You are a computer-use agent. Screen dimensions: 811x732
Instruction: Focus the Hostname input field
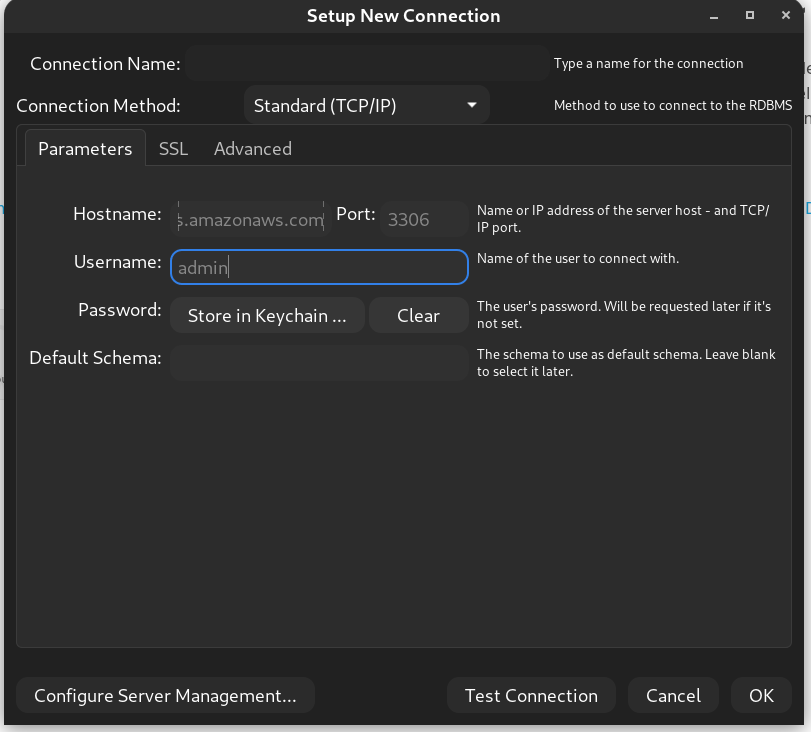coord(250,220)
